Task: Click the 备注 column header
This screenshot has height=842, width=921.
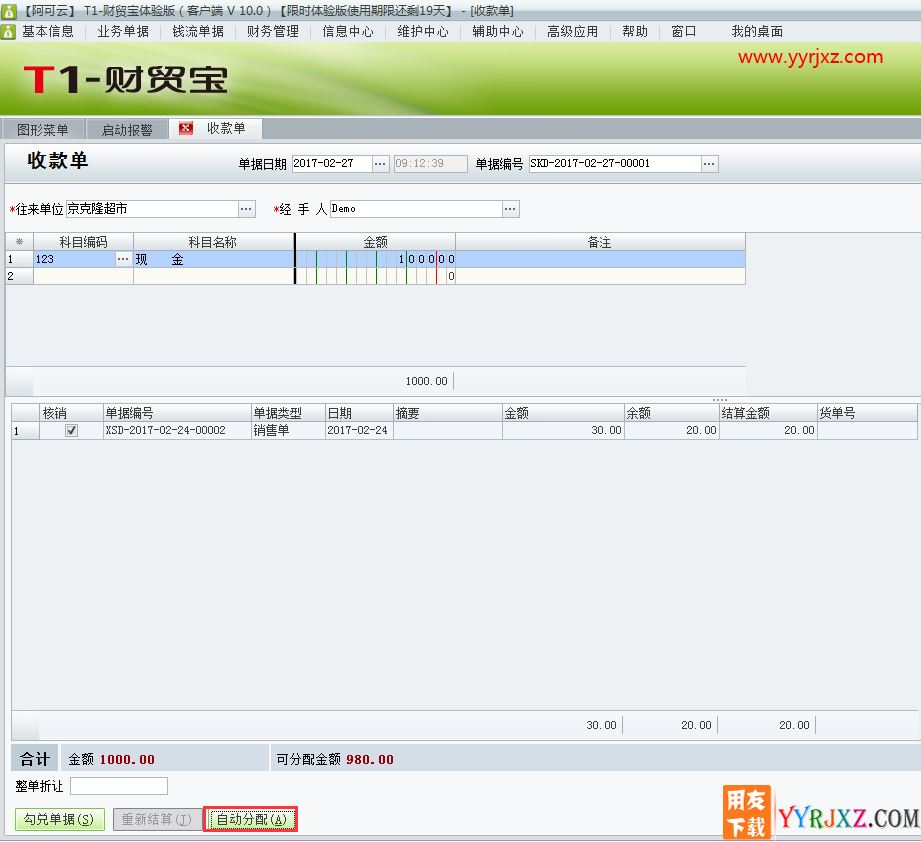Action: coord(600,242)
